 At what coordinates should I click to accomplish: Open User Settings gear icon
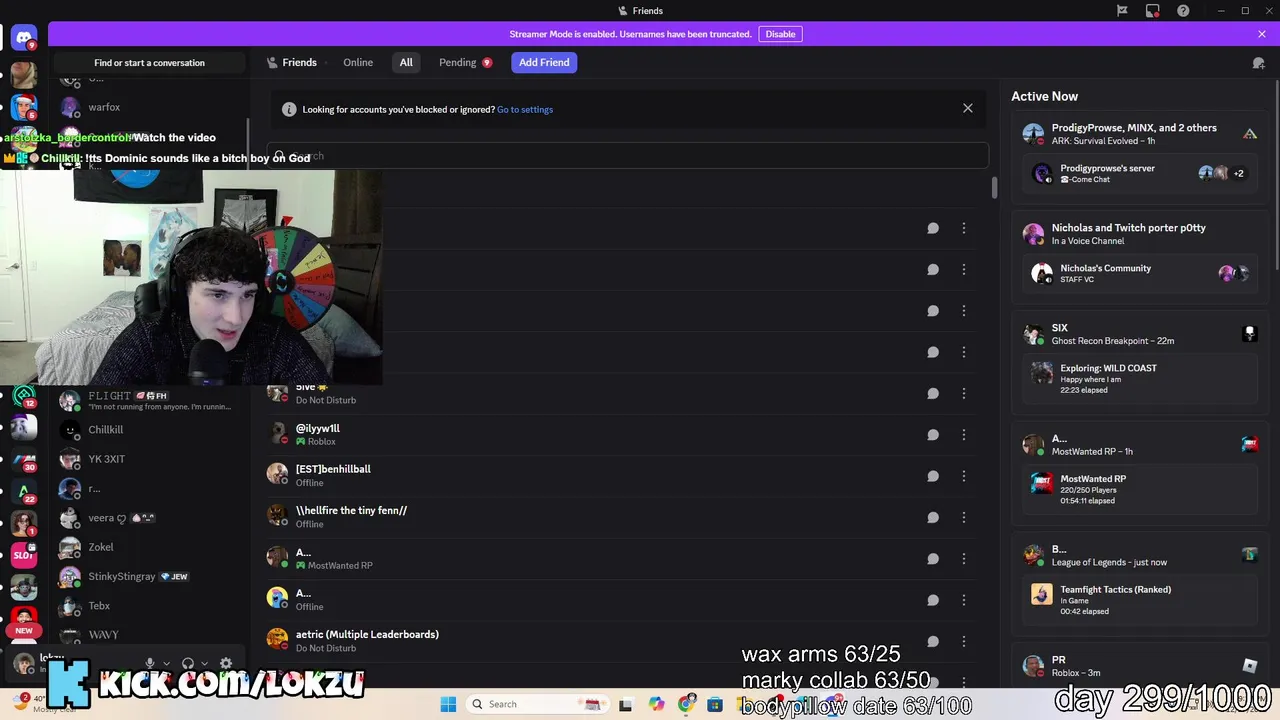(x=226, y=663)
